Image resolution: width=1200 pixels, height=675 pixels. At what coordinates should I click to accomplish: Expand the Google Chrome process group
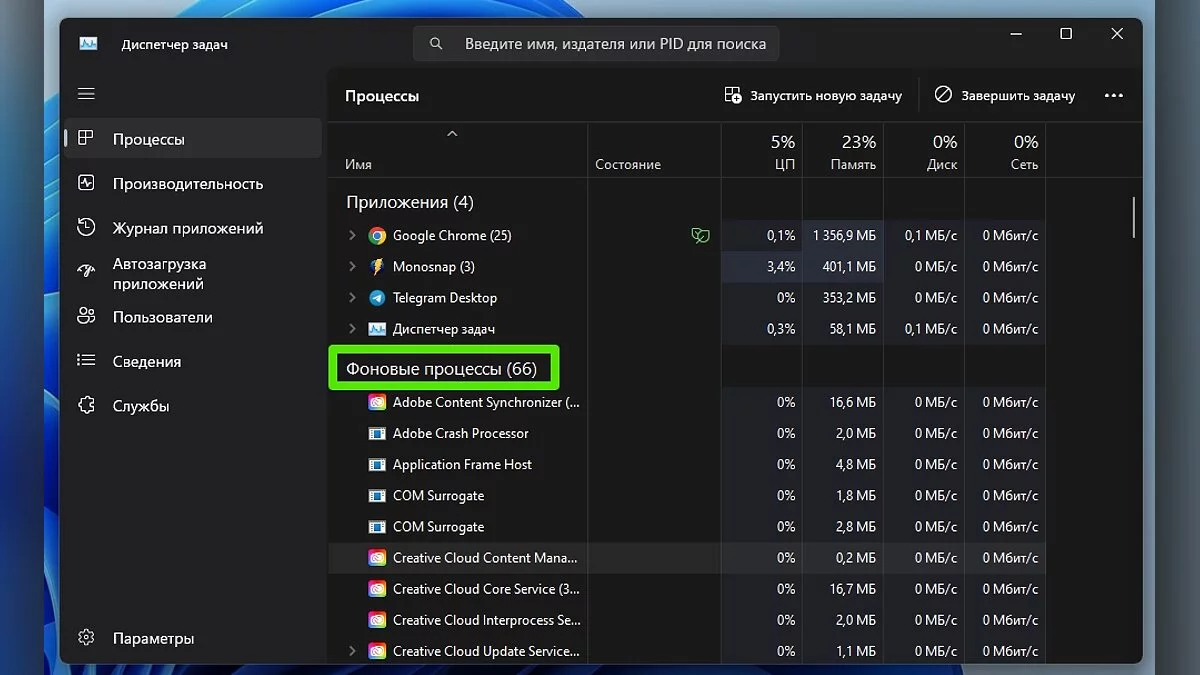352,236
